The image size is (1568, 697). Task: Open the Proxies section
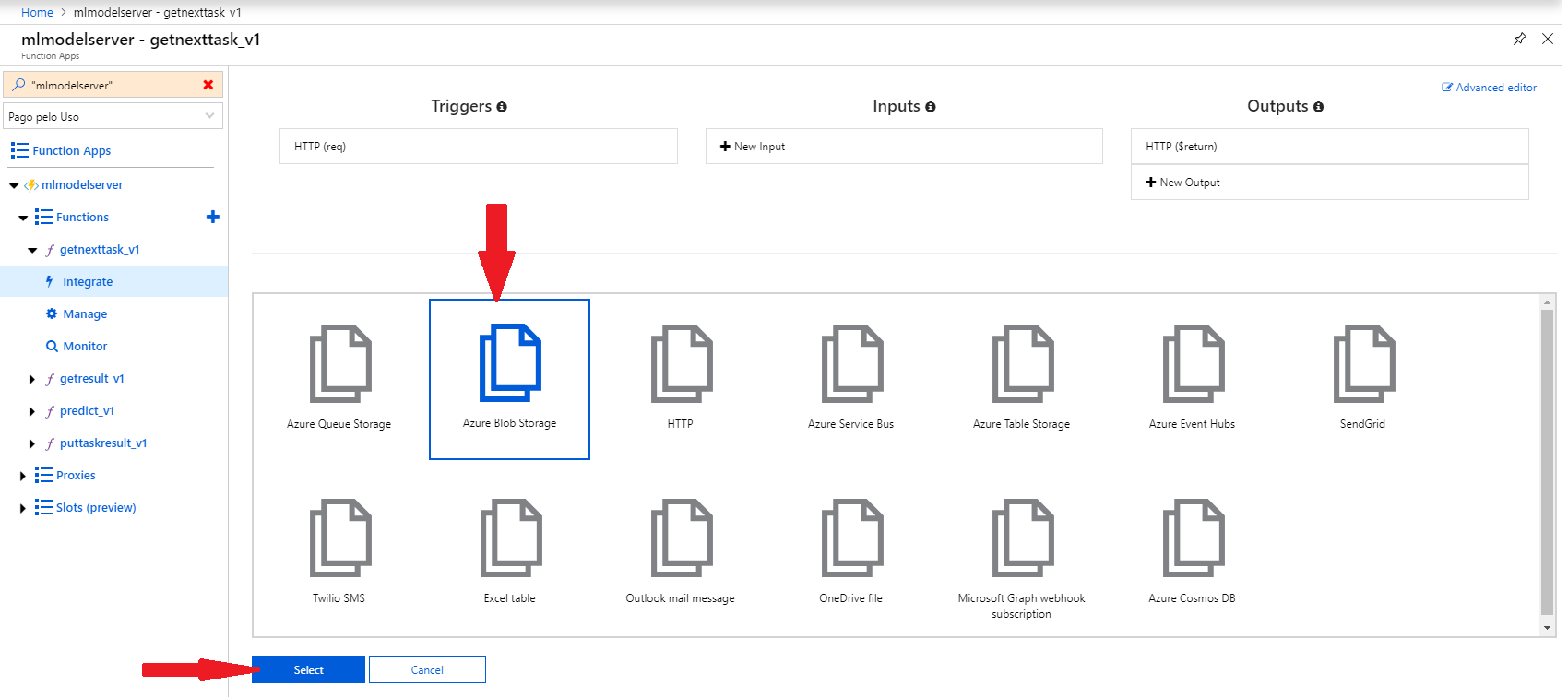pos(76,475)
